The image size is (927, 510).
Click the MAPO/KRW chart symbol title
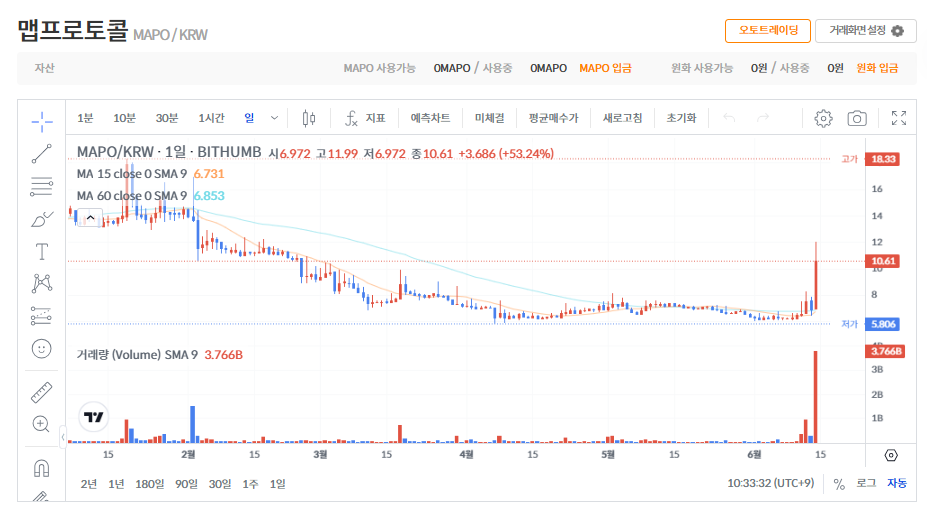tap(168, 152)
